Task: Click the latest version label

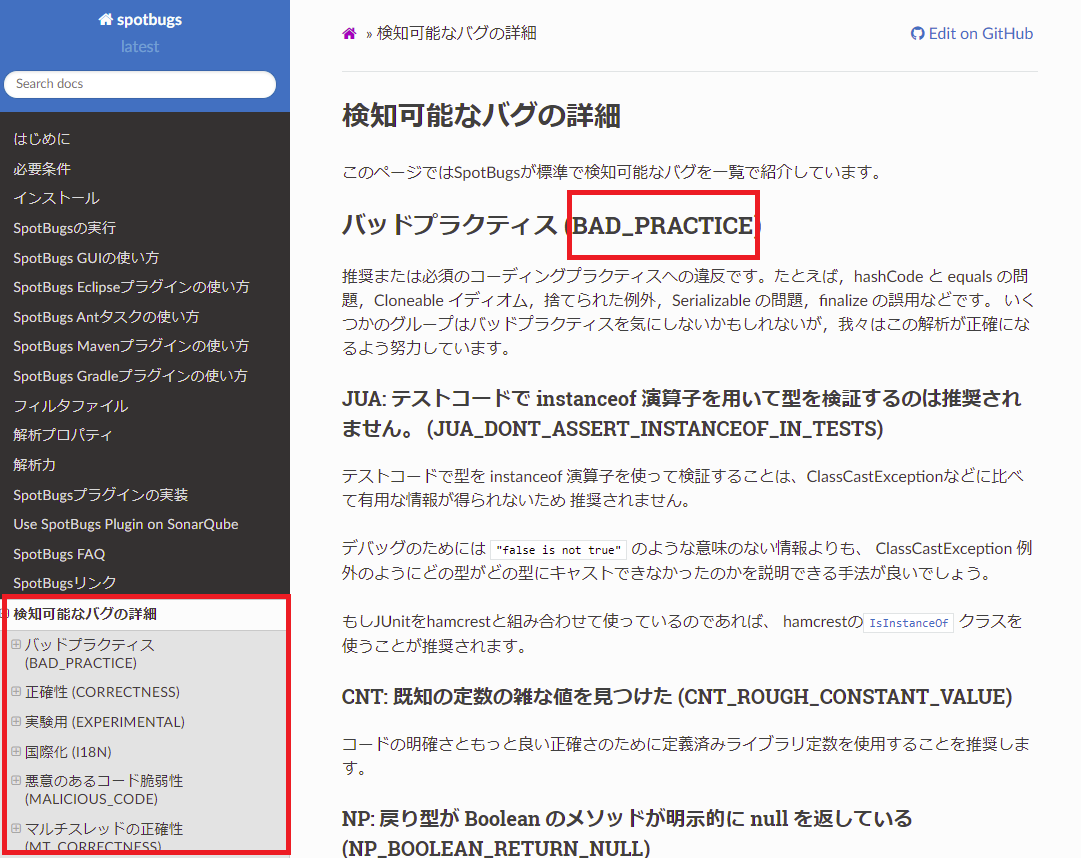Action: pyautogui.click(x=140, y=47)
